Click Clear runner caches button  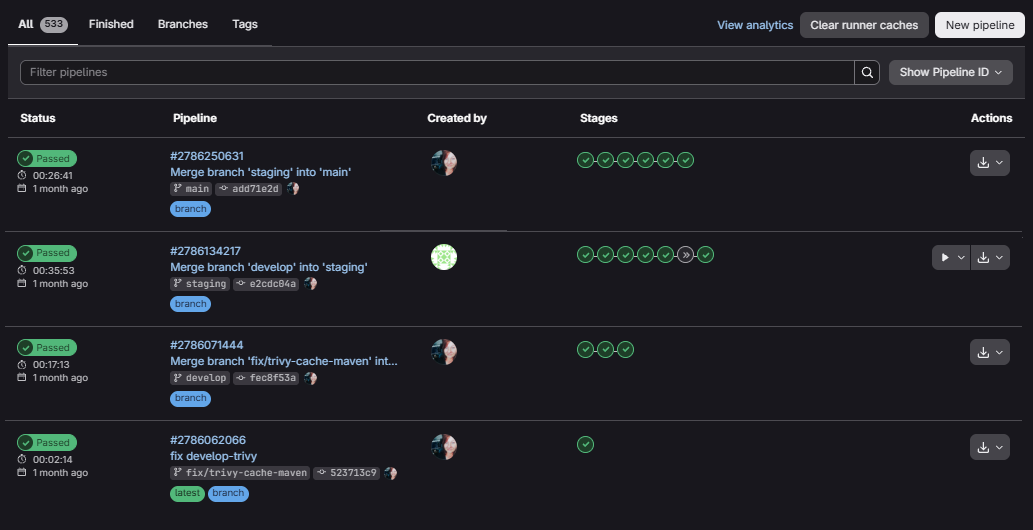864,25
